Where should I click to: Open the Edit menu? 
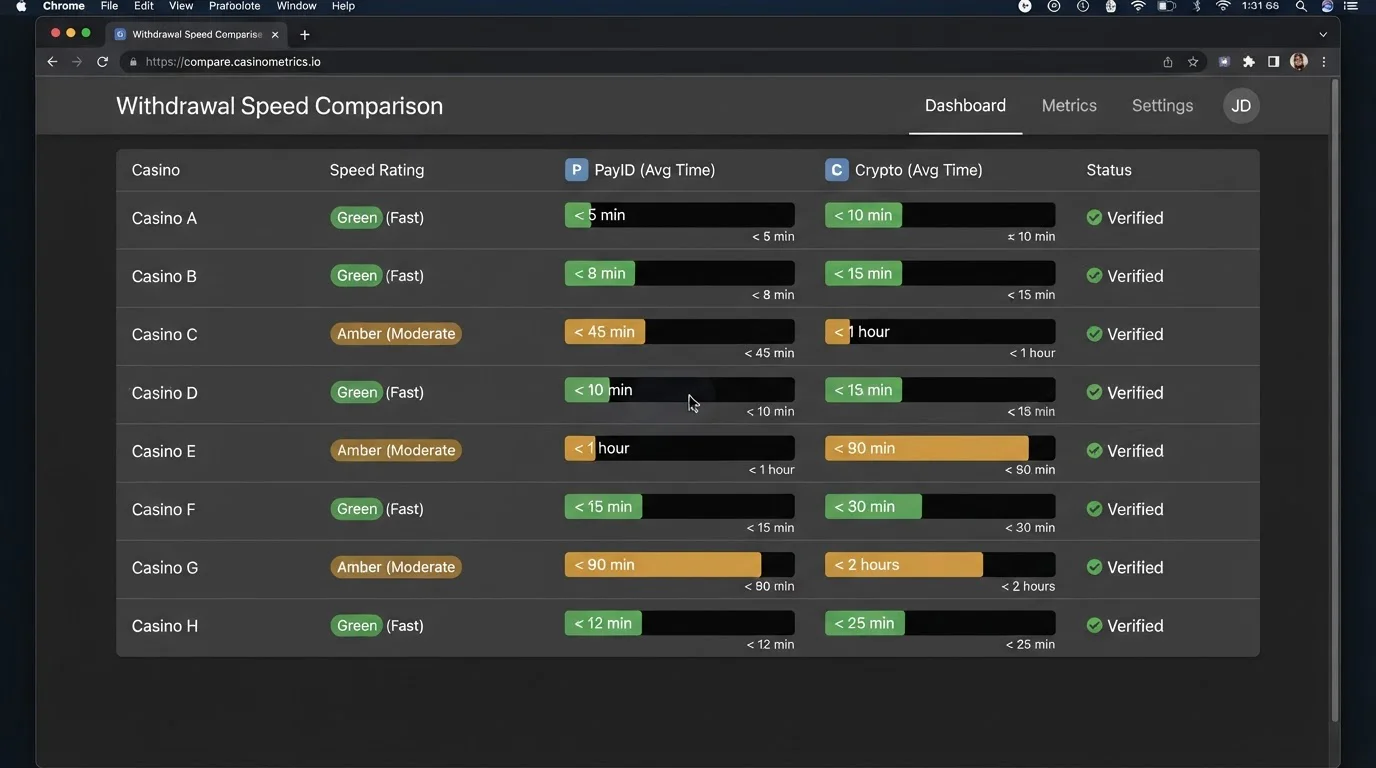pyautogui.click(x=143, y=6)
